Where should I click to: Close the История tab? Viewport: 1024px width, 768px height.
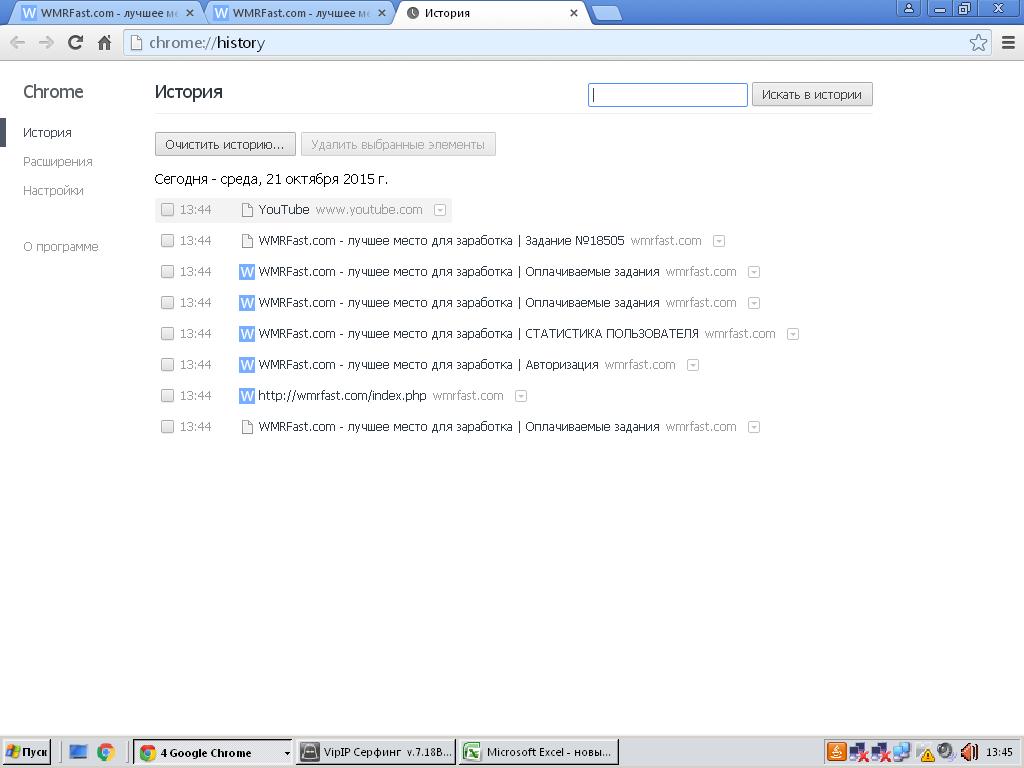573,13
